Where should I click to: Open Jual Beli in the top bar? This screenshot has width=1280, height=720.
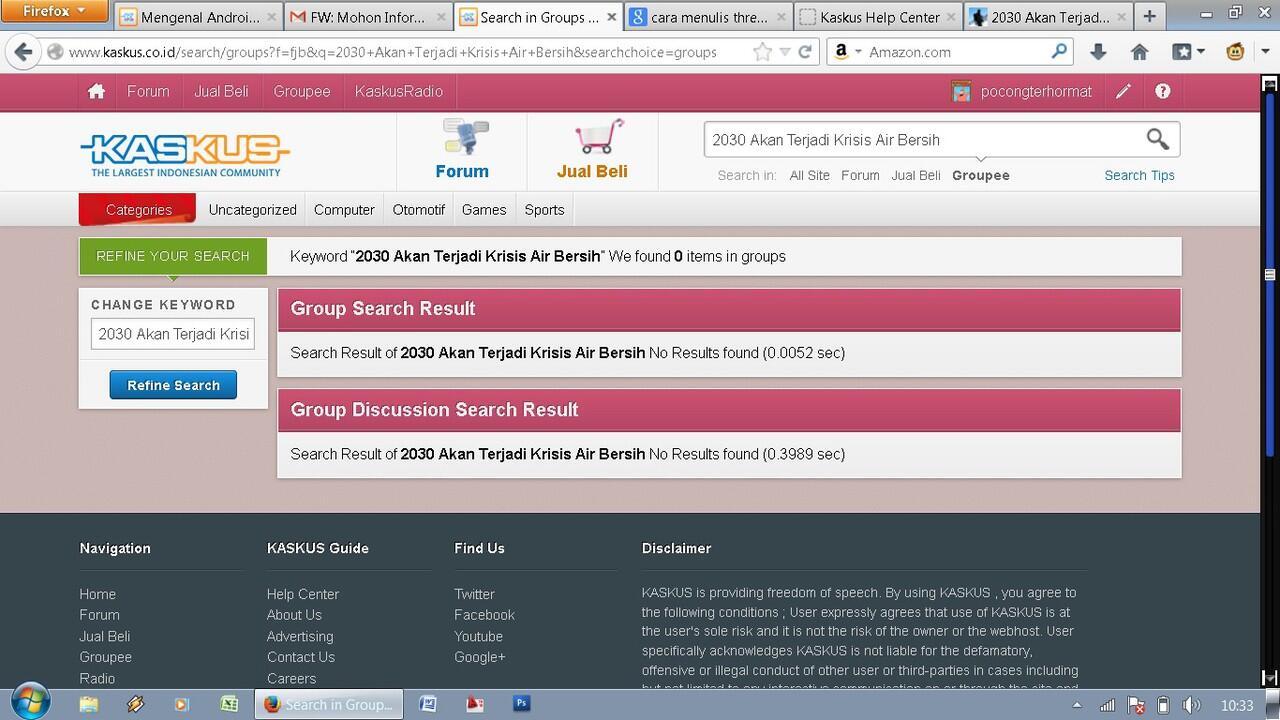(x=221, y=91)
